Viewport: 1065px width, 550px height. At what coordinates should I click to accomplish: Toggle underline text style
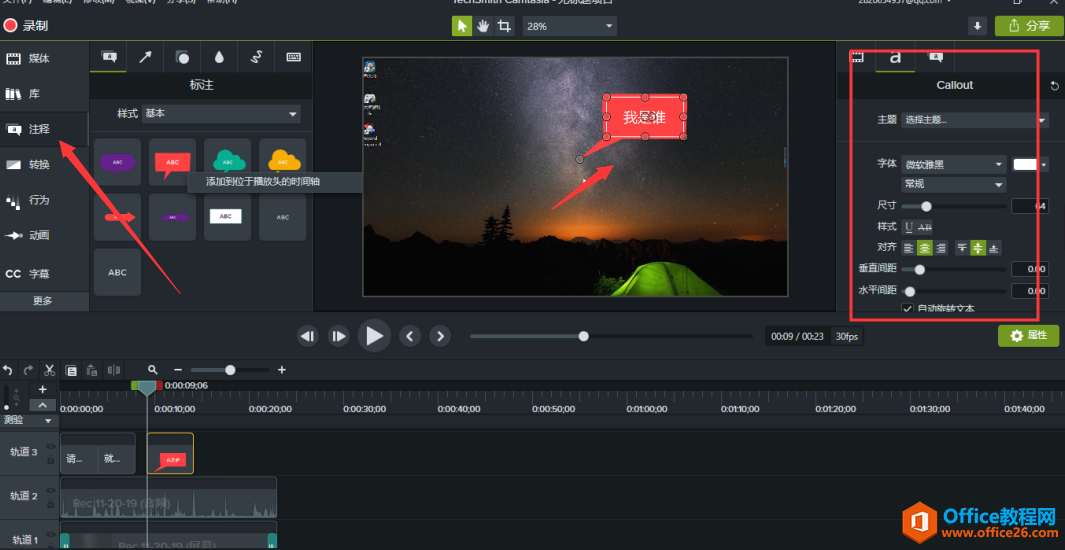click(909, 227)
